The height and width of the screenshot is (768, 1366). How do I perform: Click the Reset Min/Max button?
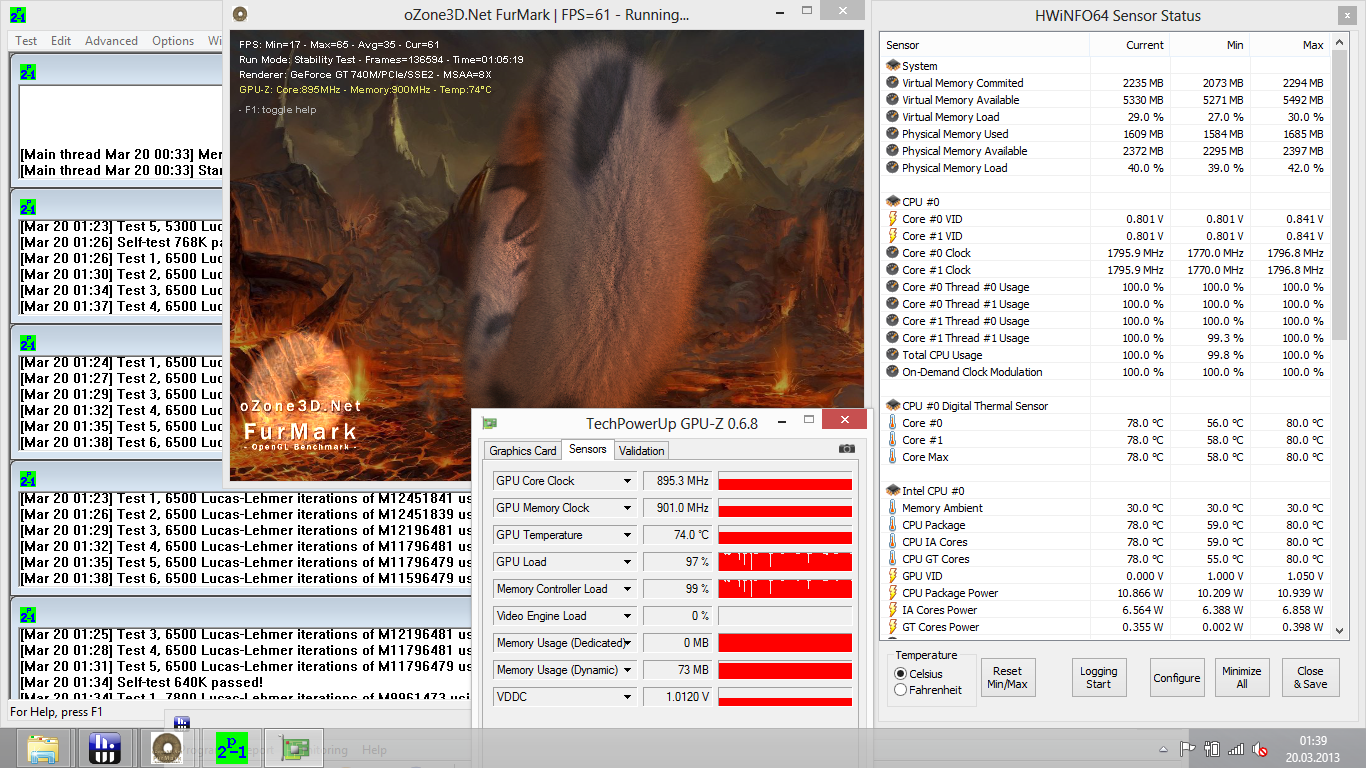coord(1007,678)
